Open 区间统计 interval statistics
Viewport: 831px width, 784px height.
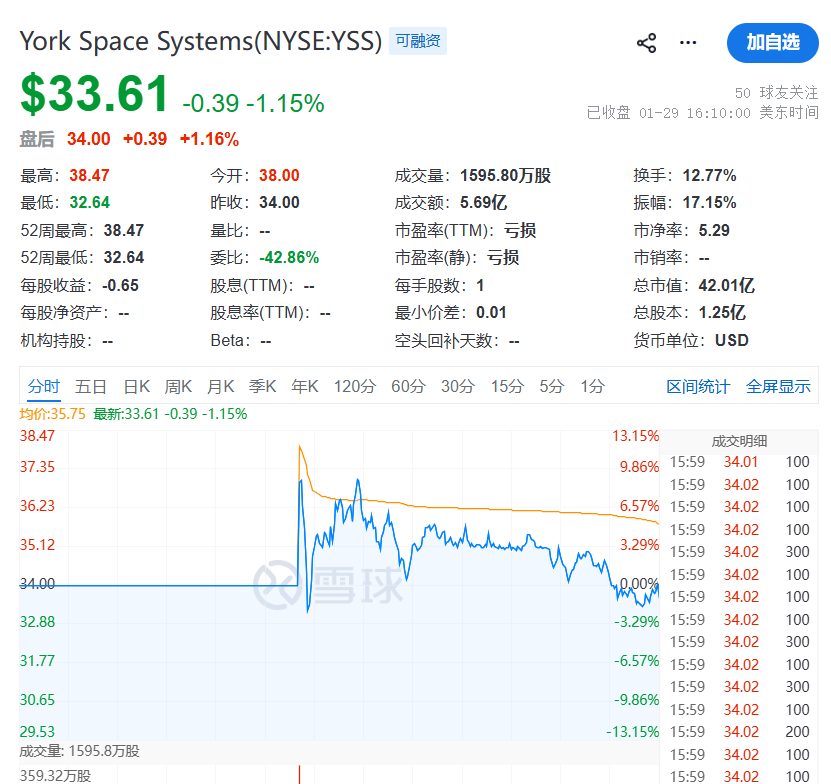[x=698, y=387]
